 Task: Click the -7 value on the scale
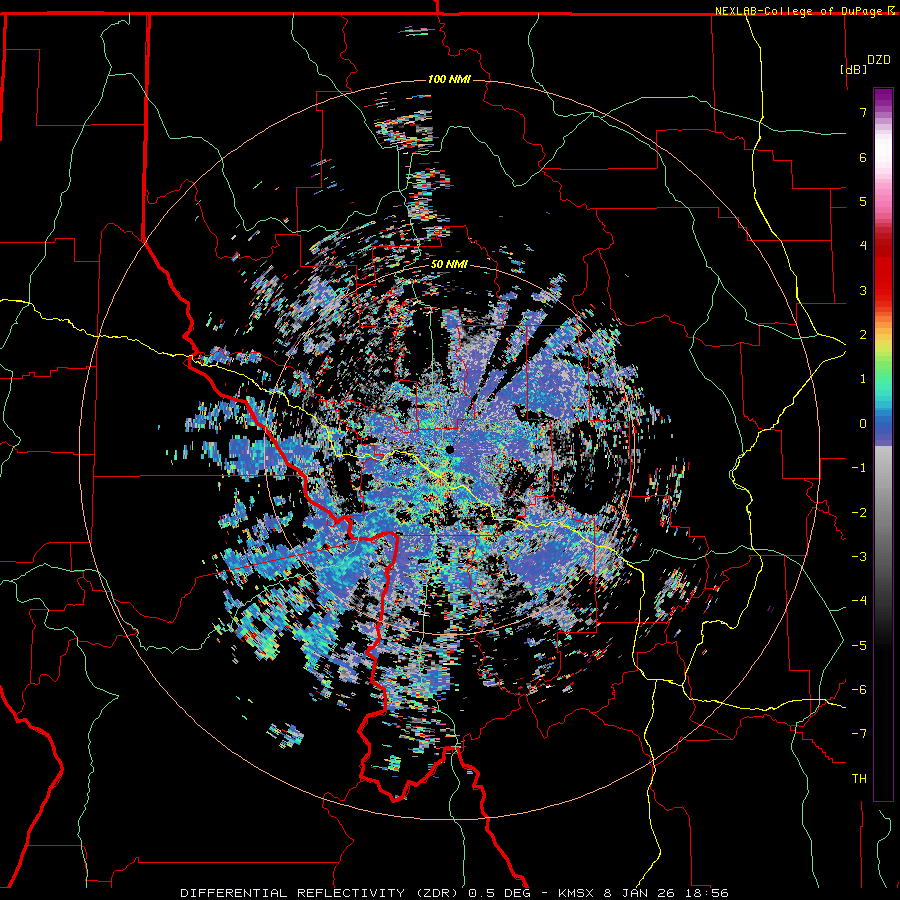859,734
